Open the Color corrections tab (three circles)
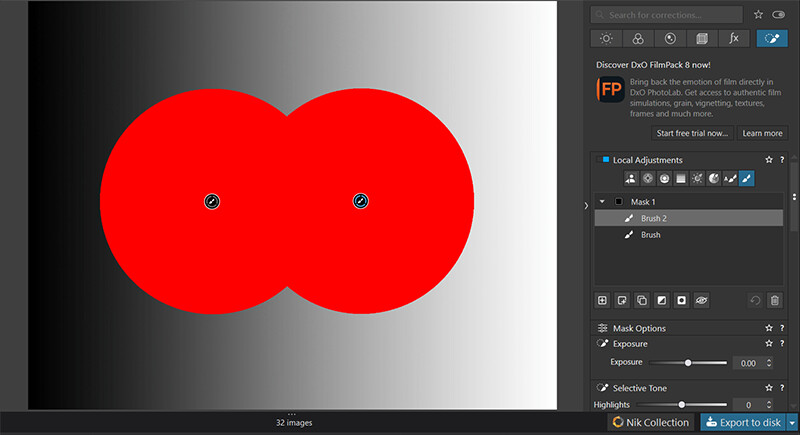The height and width of the screenshot is (435, 800). [x=638, y=39]
